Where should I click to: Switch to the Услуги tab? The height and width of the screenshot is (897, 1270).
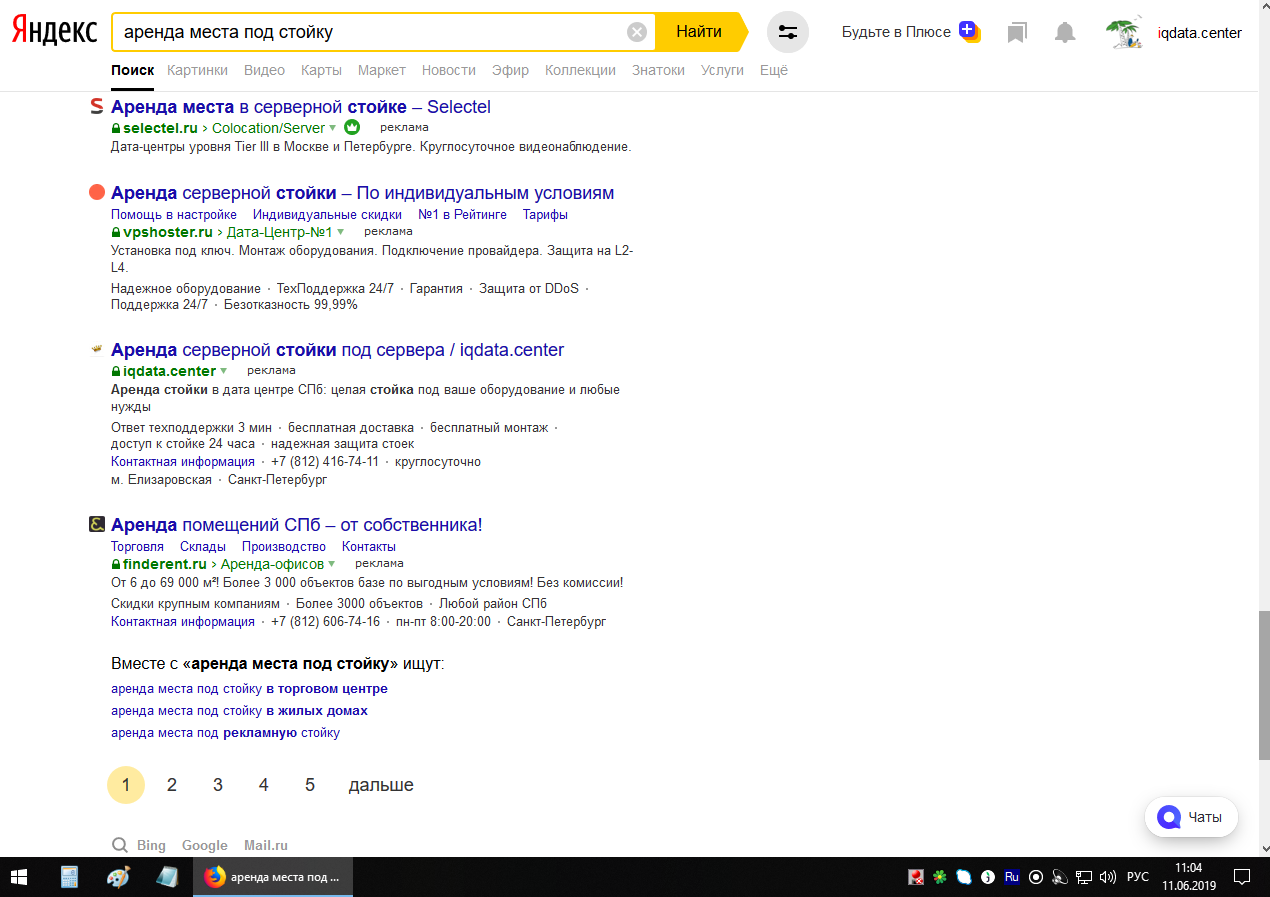722,70
